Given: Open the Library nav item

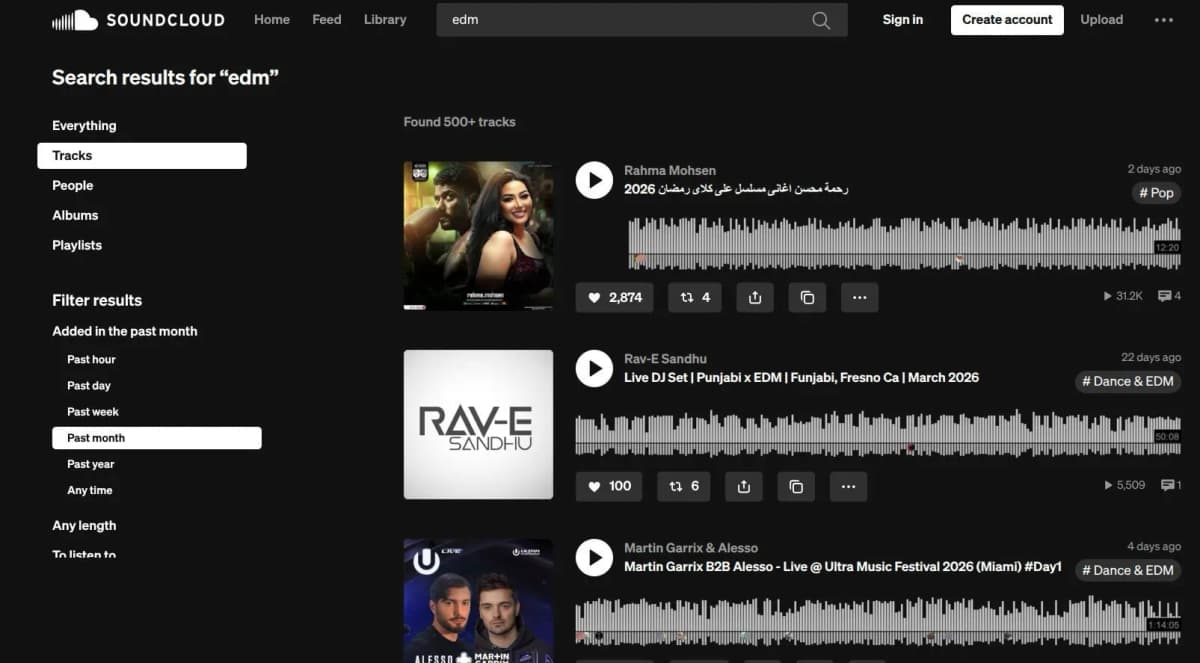Looking at the screenshot, I should [385, 20].
